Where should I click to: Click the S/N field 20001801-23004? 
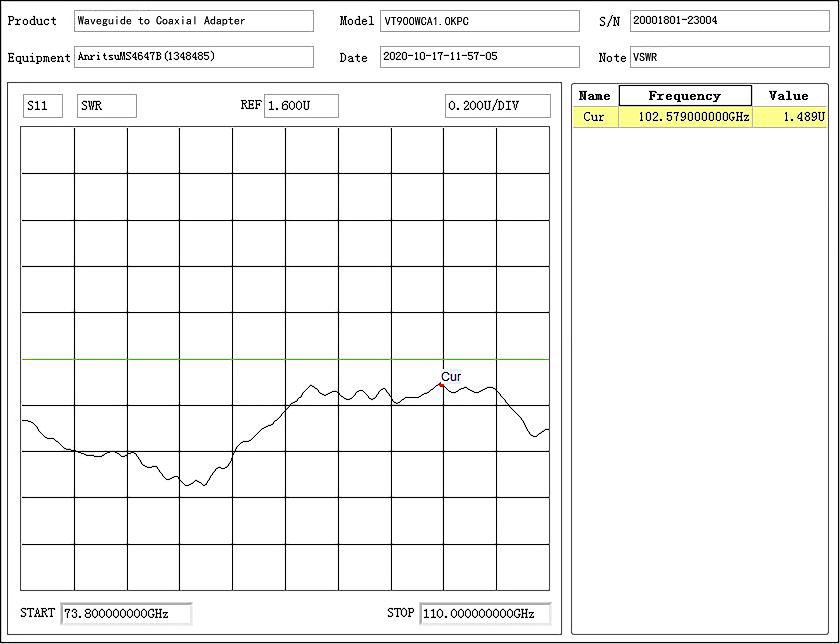click(x=729, y=21)
